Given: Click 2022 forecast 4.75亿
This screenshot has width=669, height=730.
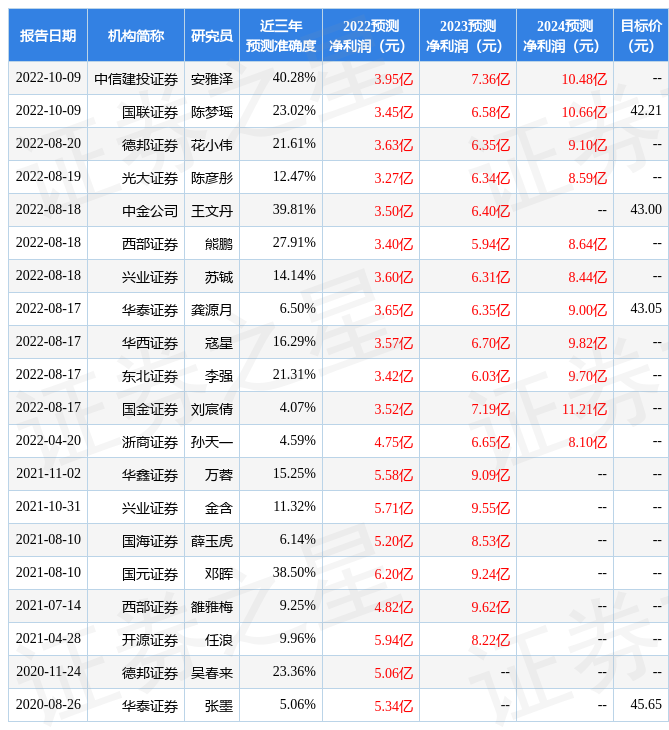Looking at the screenshot, I should pyautogui.click(x=394, y=443).
